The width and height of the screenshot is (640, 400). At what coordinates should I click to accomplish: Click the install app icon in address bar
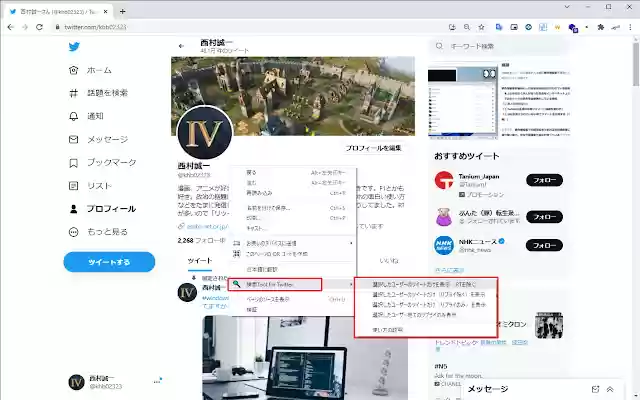tap(452, 27)
